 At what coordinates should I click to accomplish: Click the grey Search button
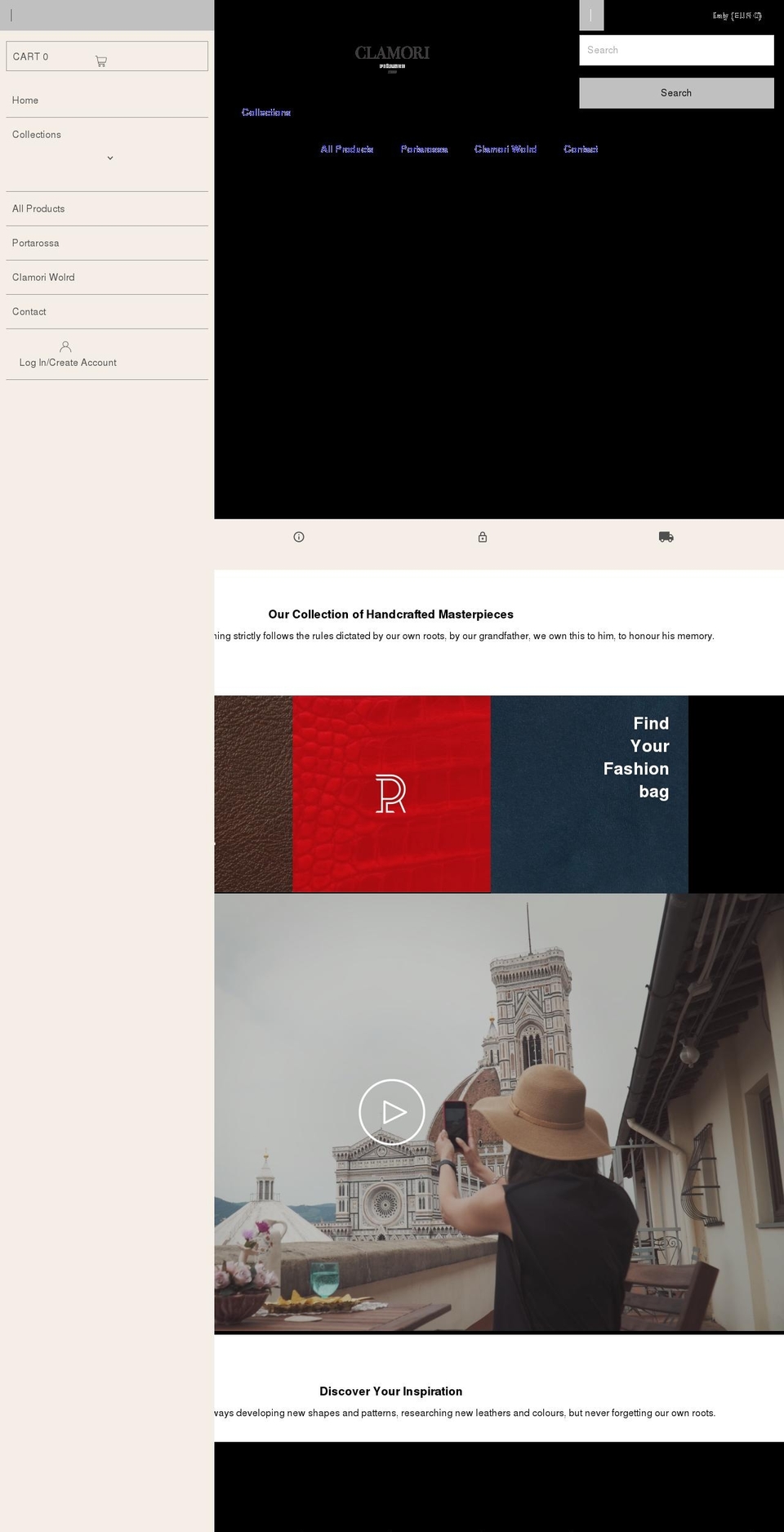click(x=676, y=93)
